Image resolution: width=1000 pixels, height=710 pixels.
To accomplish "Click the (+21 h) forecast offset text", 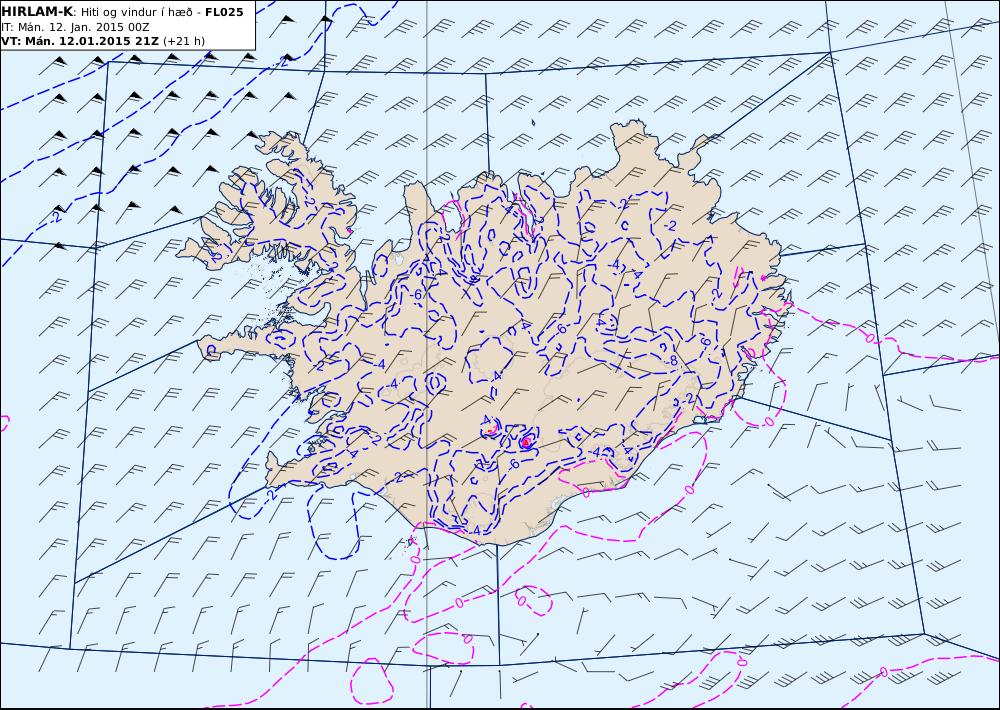I will tap(184, 41).
